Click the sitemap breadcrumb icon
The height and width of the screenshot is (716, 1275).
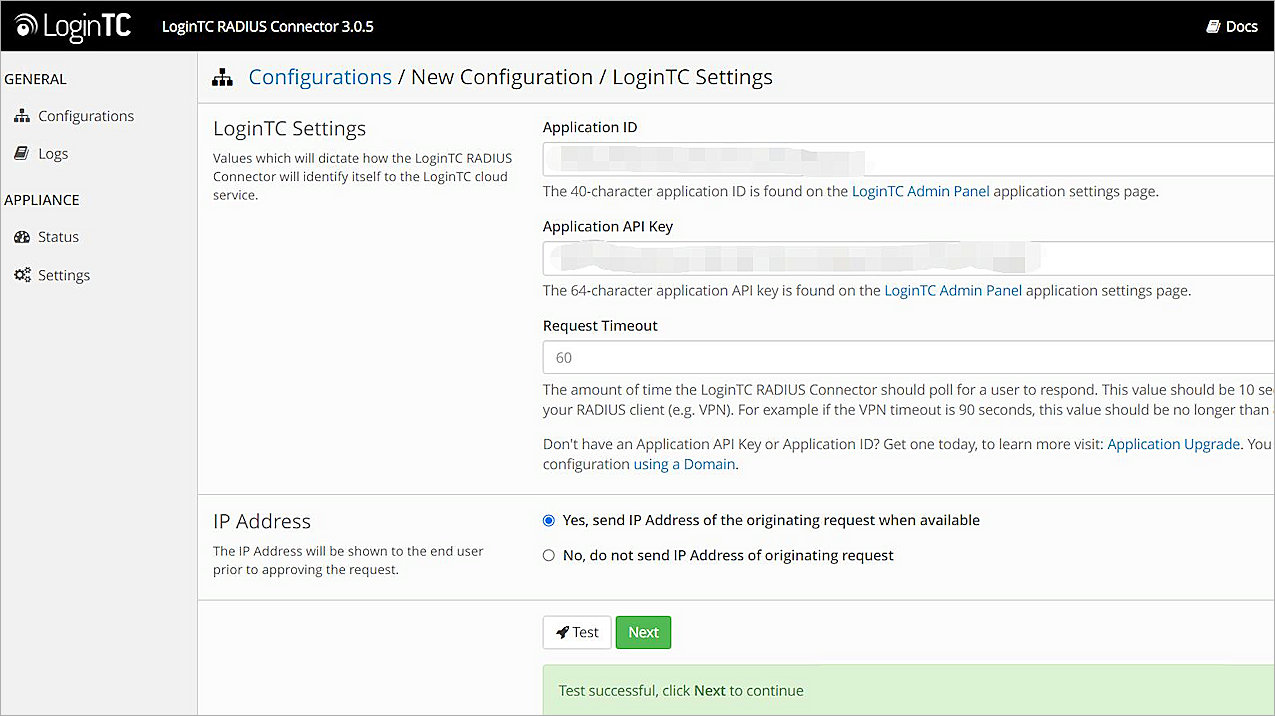click(222, 75)
